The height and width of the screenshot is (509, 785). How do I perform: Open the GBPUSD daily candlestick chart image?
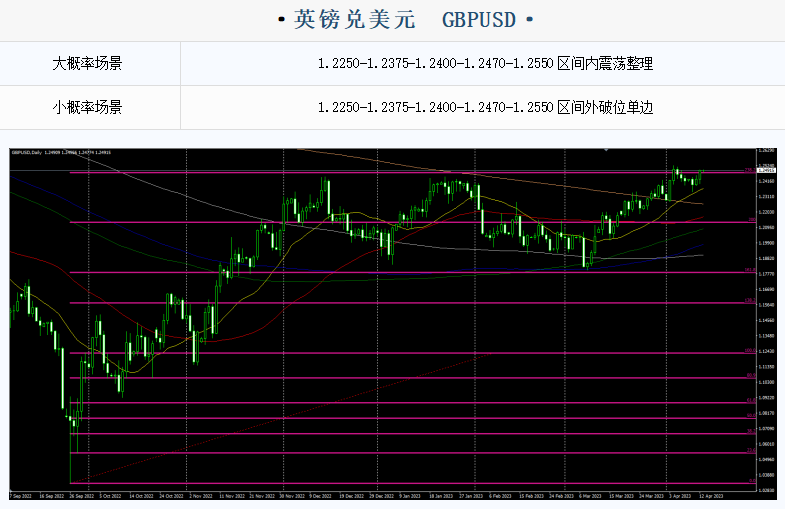tap(392, 324)
